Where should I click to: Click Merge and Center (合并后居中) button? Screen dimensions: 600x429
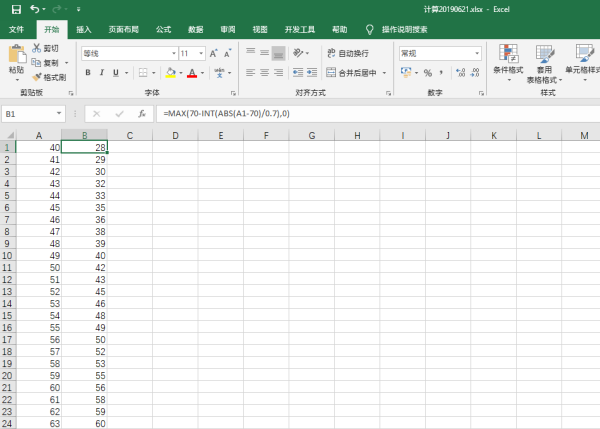[352, 72]
